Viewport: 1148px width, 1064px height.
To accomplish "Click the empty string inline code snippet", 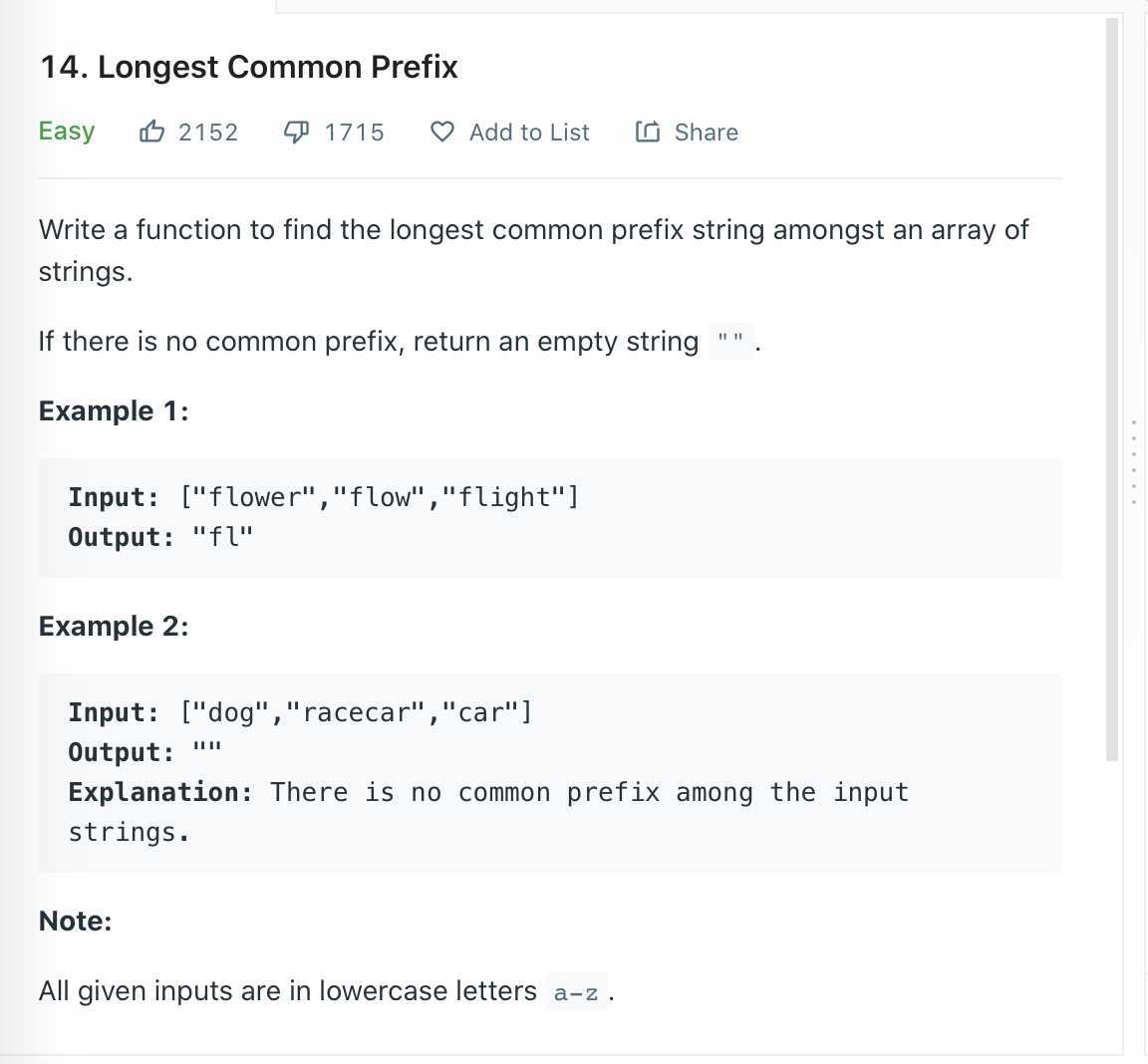I will (x=729, y=341).
